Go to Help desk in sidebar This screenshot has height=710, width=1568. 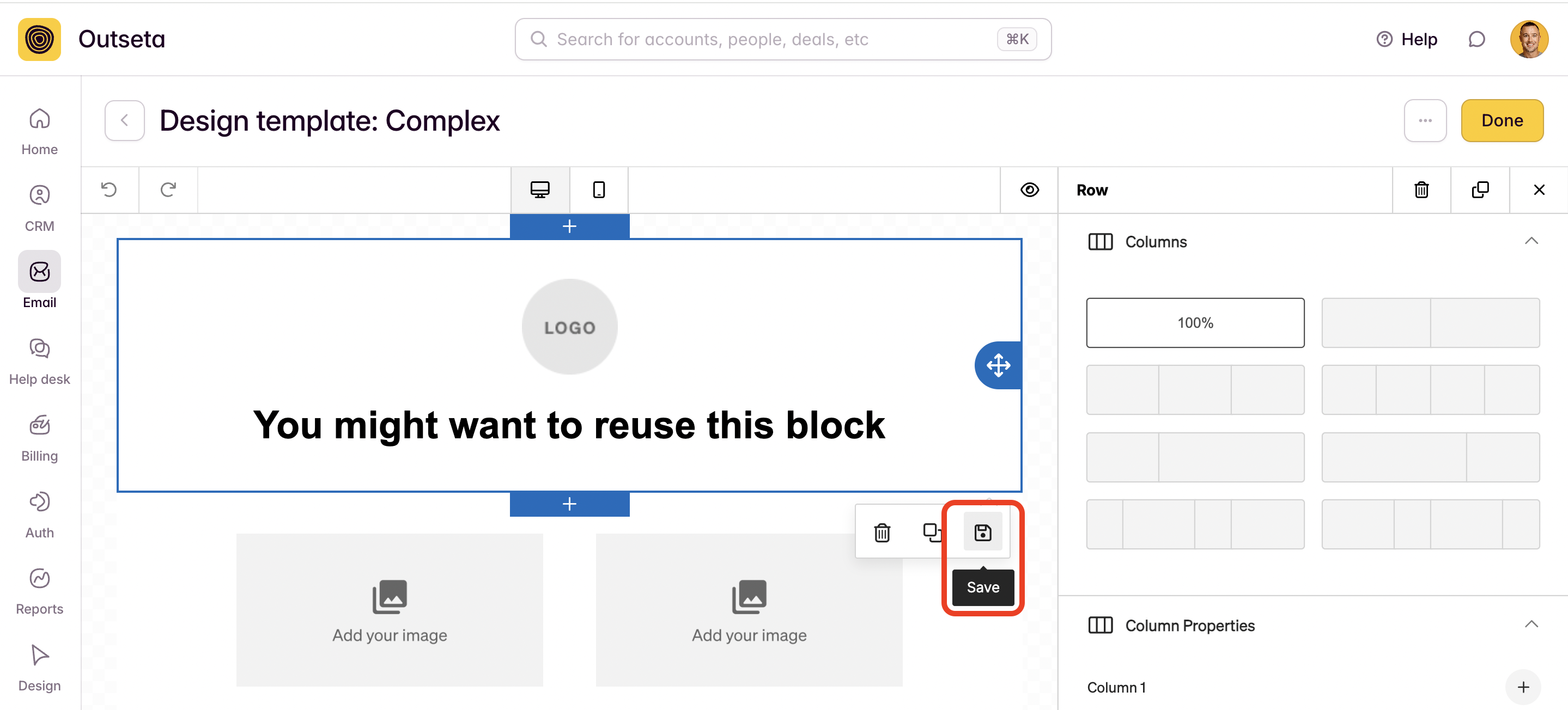[40, 362]
